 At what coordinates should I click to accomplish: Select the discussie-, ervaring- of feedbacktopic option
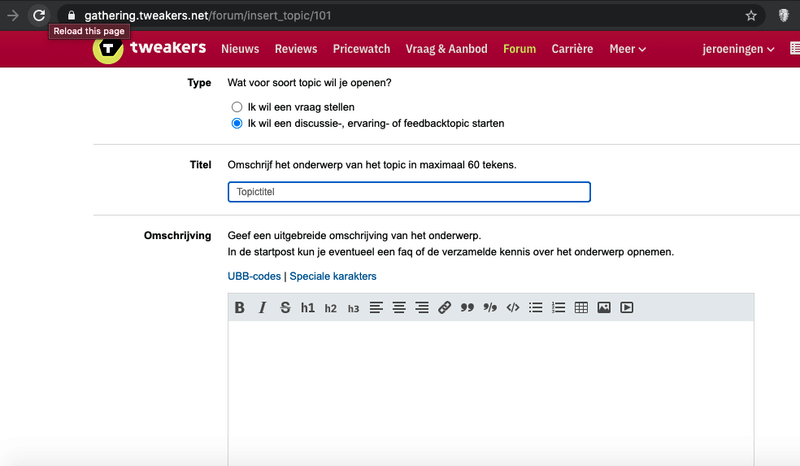[237, 124]
